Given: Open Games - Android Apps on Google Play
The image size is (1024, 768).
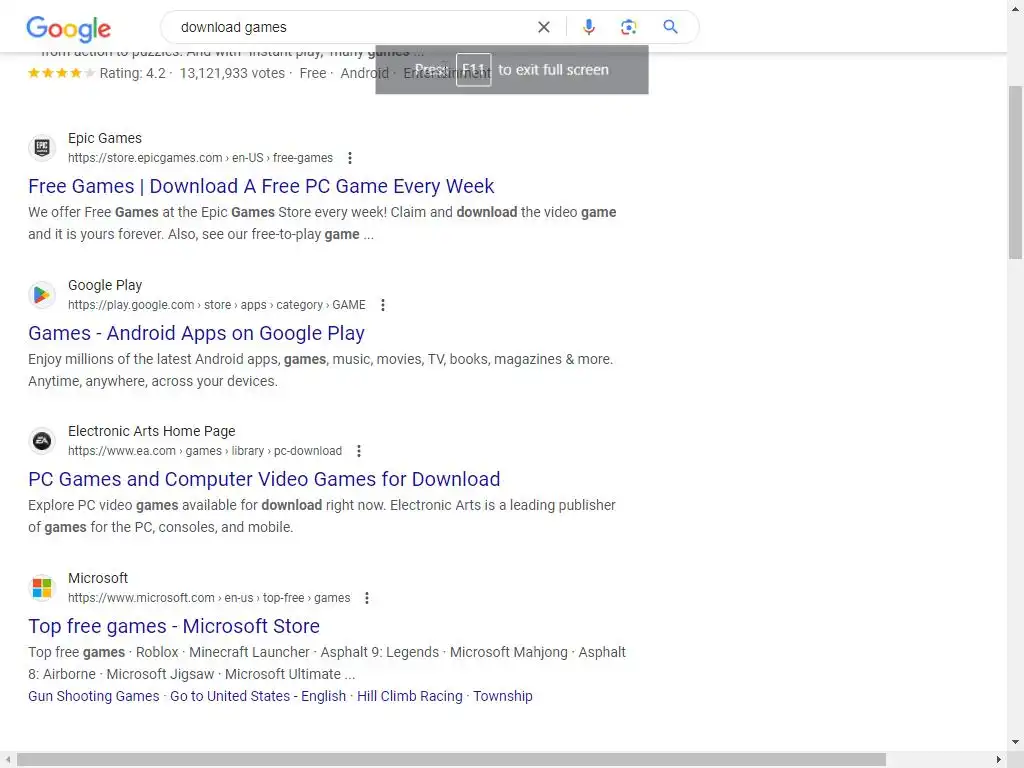Looking at the screenshot, I should pyautogui.click(x=196, y=333).
